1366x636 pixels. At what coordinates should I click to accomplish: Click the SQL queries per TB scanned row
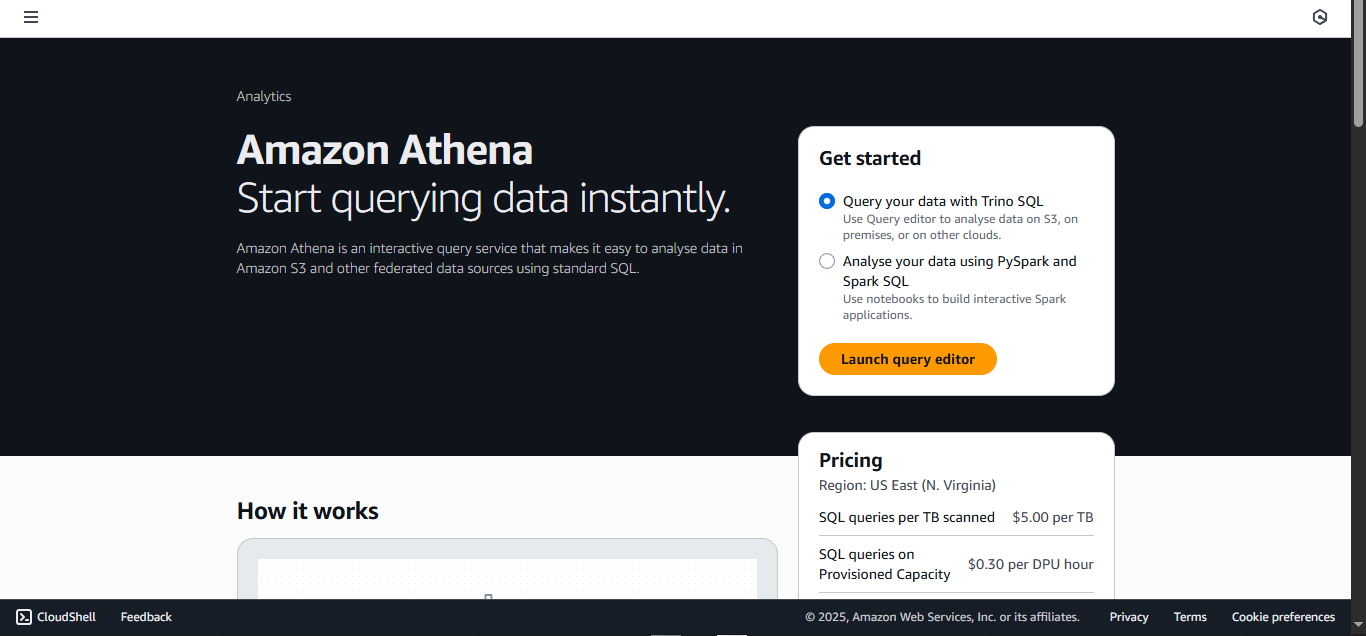(x=956, y=517)
